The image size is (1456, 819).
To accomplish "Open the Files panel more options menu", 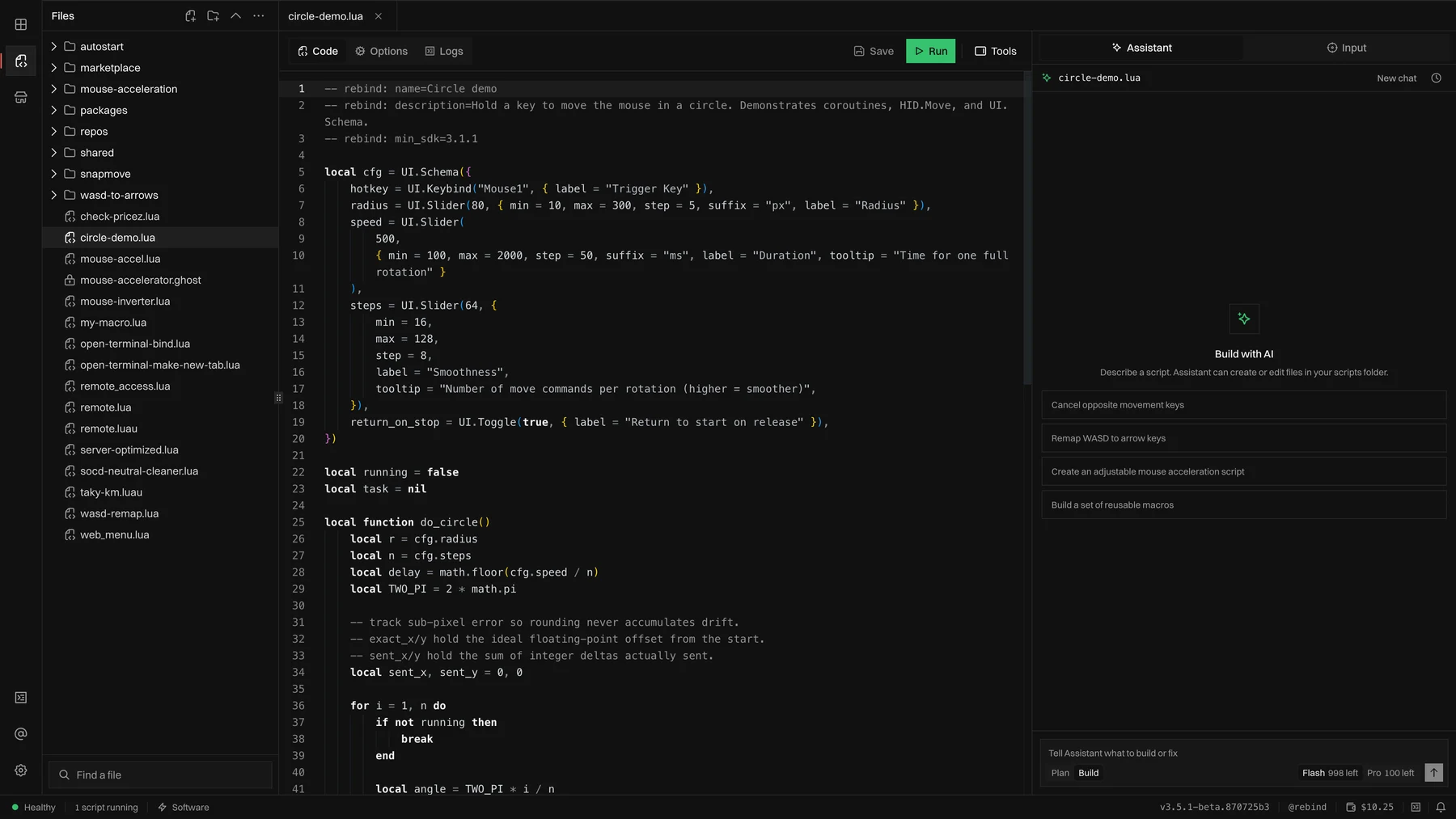I will point(258,15).
